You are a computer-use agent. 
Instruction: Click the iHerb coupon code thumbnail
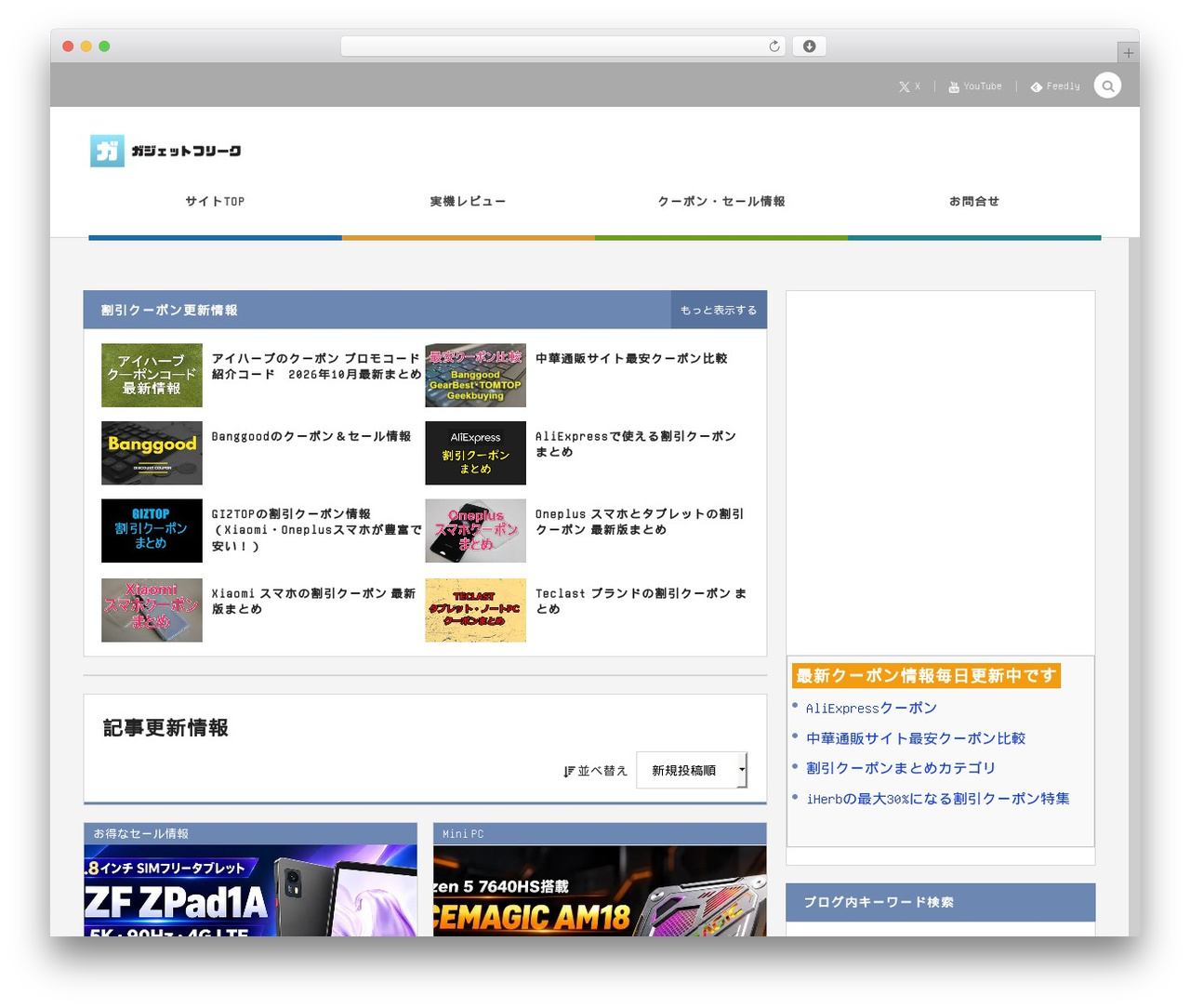tap(152, 376)
